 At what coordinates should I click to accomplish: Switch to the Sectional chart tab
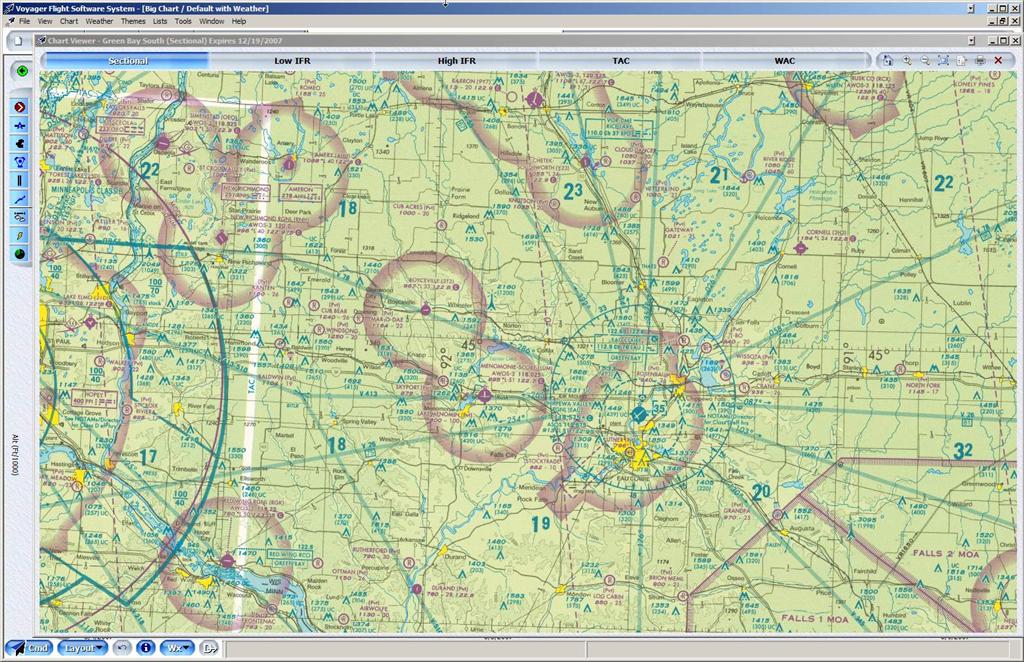pyautogui.click(x=127, y=61)
